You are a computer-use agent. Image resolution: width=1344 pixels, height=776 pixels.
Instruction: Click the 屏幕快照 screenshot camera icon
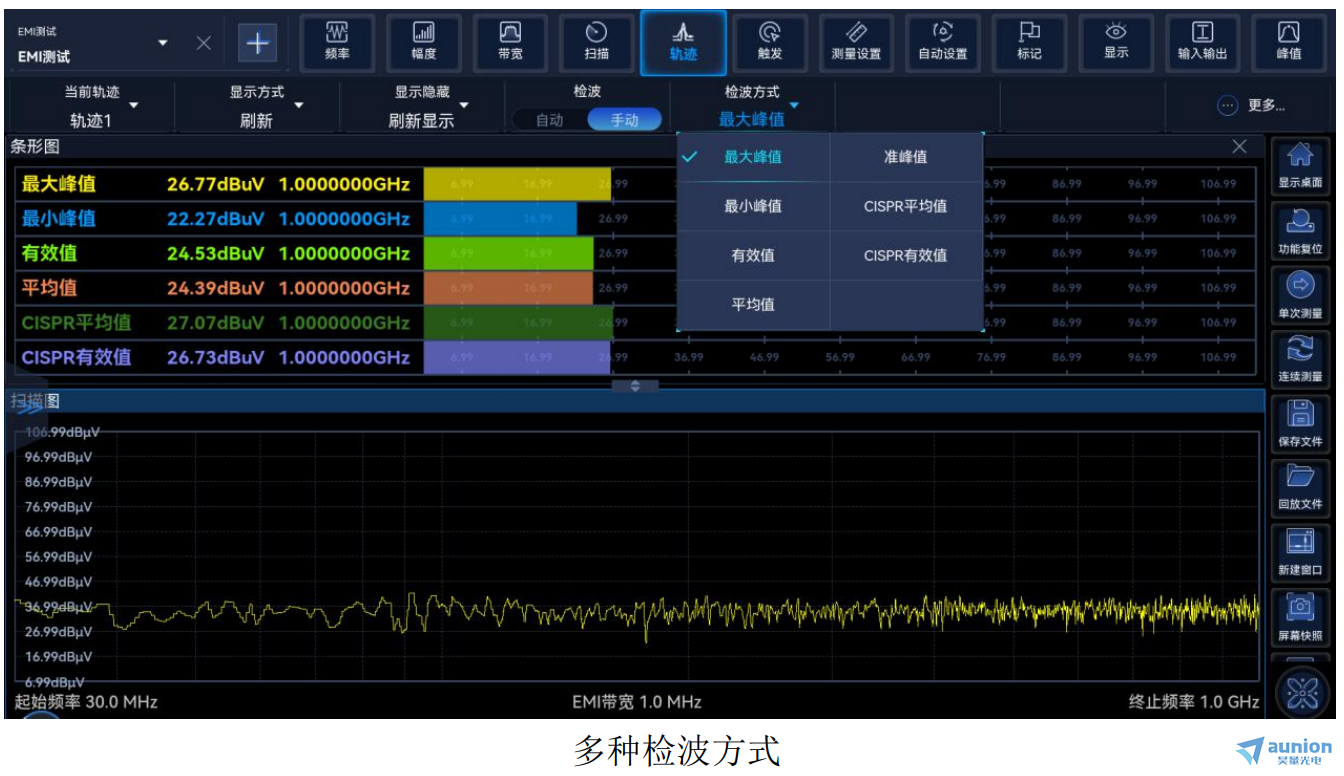(1300, 615)
